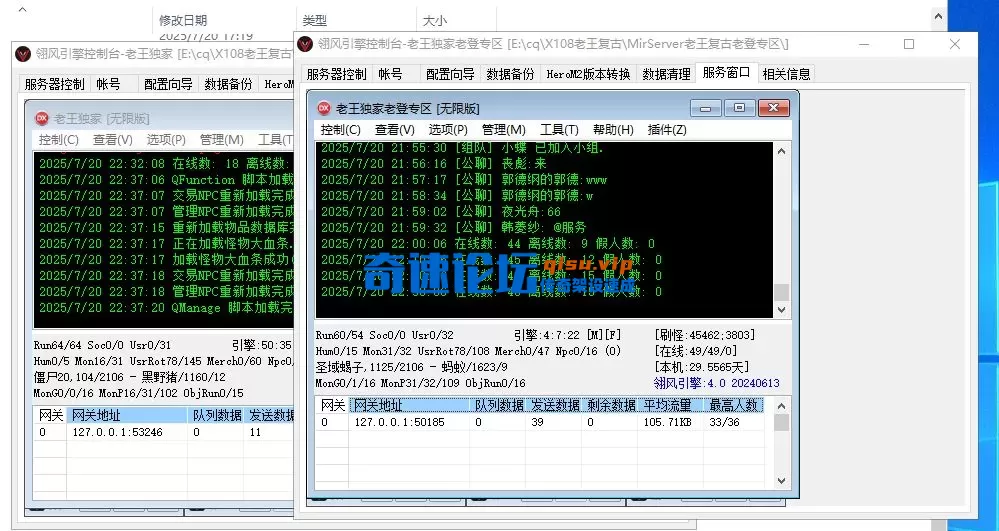The image size is (999, 531).
Task: Open the 配置向导 tab in front console
Action: coord(450,75)
